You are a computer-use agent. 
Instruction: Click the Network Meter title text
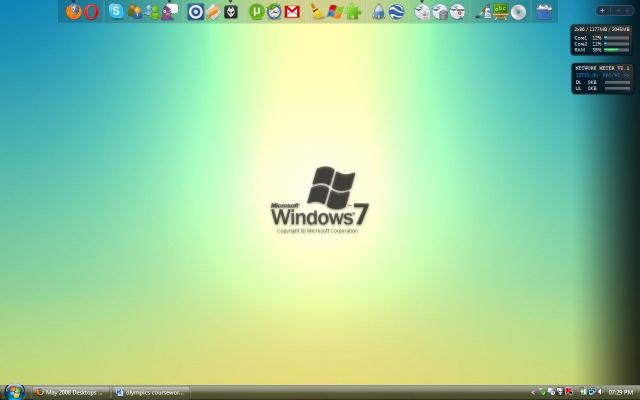(x=602, y=68)
